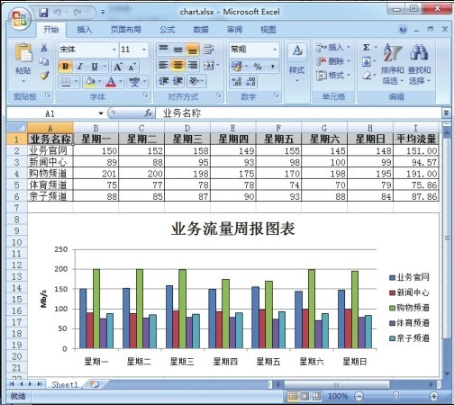The height and width of the screenshot is (405, 454).
Task: Toggle Italic formatting
Action: 80,66
